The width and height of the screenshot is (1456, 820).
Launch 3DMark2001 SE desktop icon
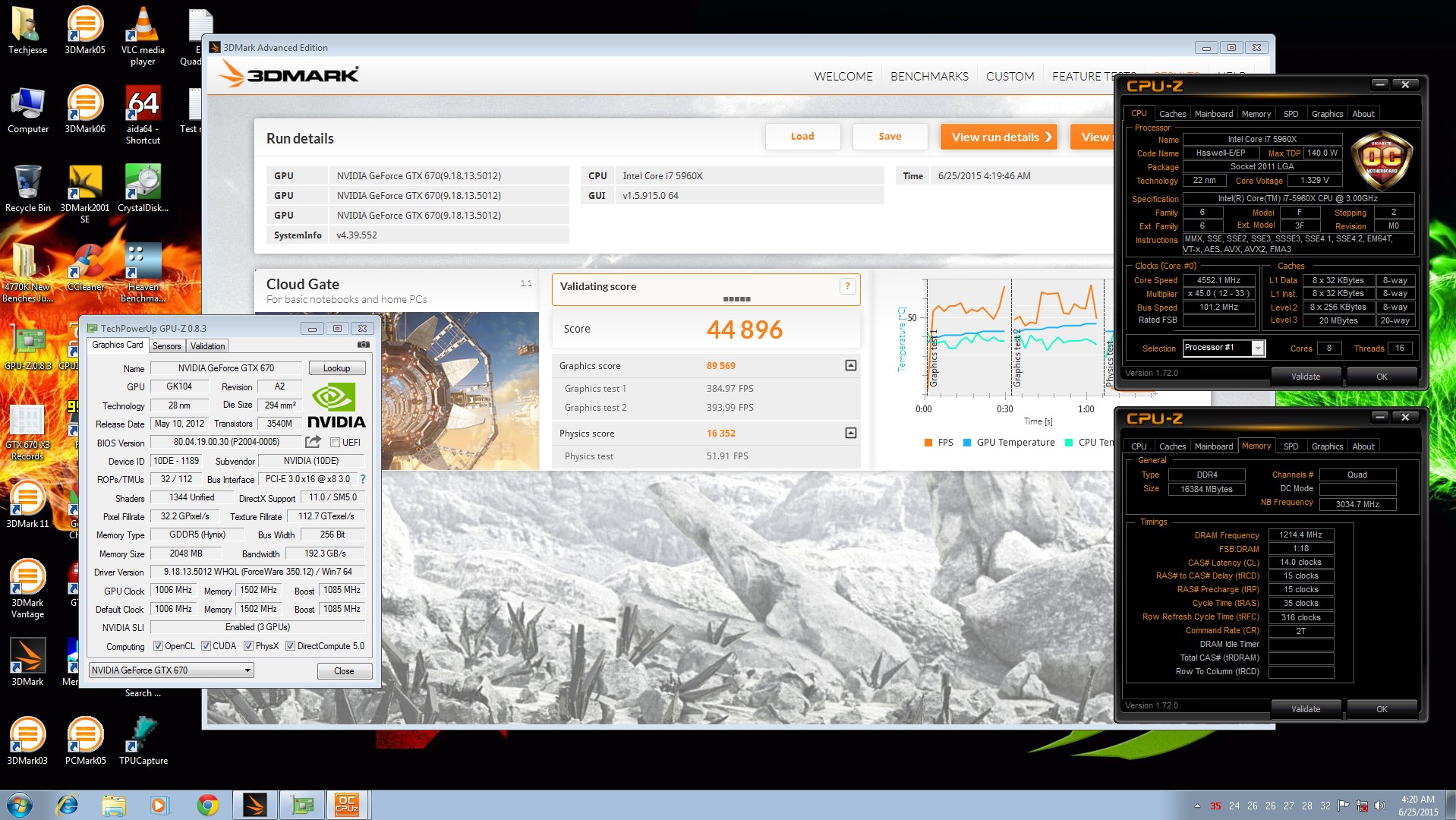85,194
